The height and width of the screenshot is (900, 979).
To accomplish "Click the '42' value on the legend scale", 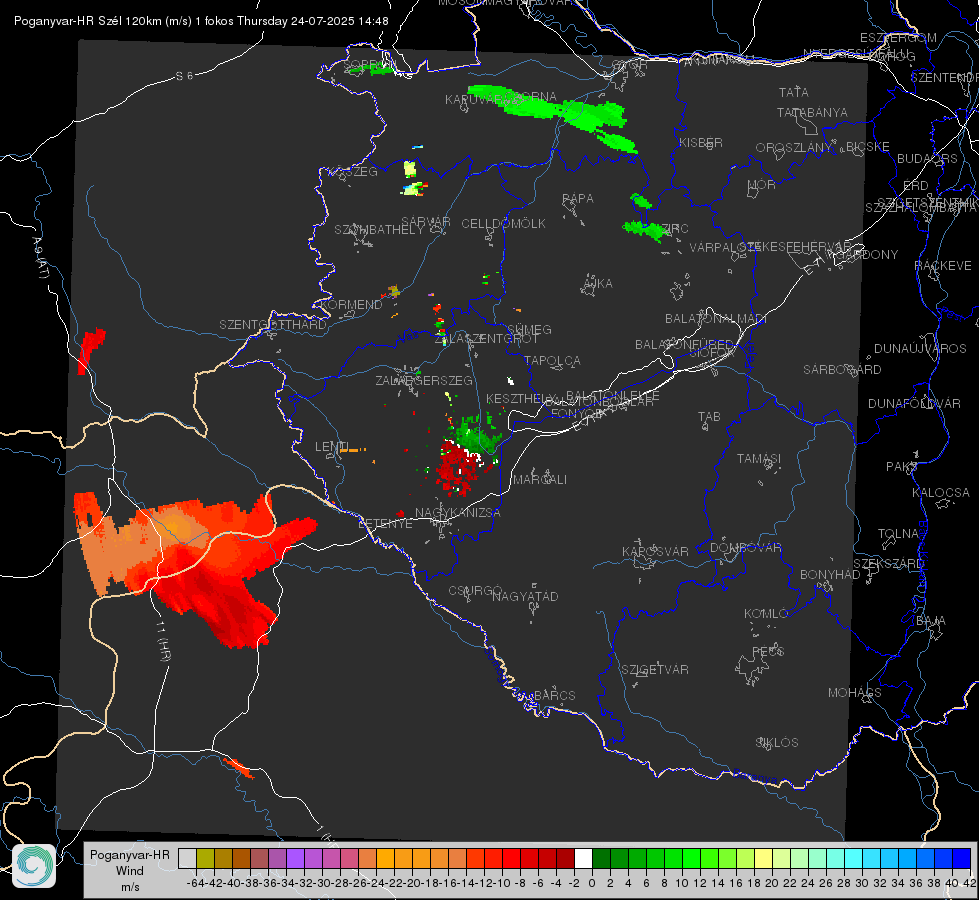I will [970, 883].
